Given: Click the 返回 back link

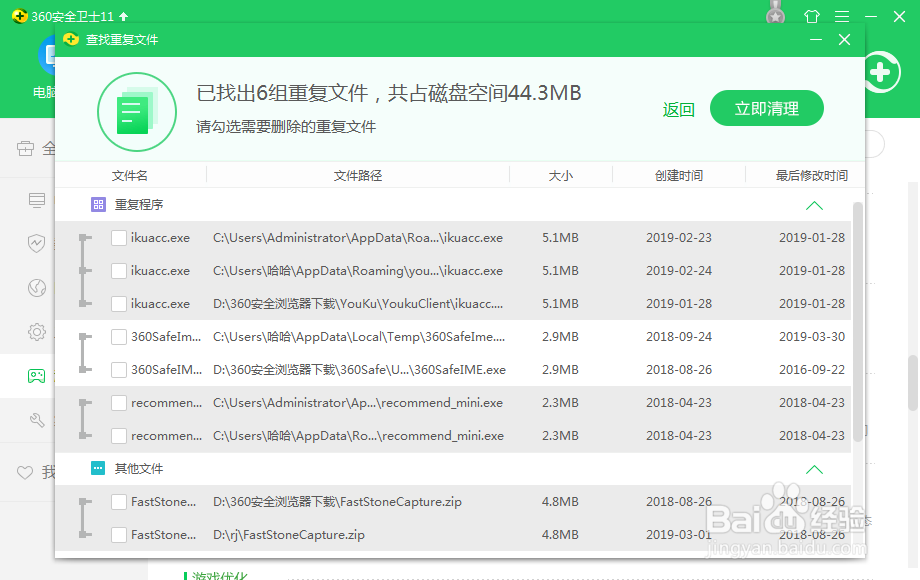Looking at the screenshot, I should [x=679, y=109].
